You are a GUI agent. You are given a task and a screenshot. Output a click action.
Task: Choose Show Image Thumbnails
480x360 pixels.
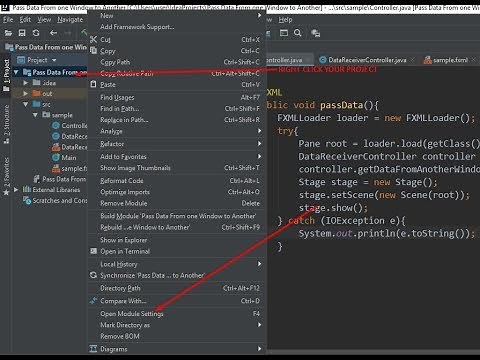(x=177, y=168)
